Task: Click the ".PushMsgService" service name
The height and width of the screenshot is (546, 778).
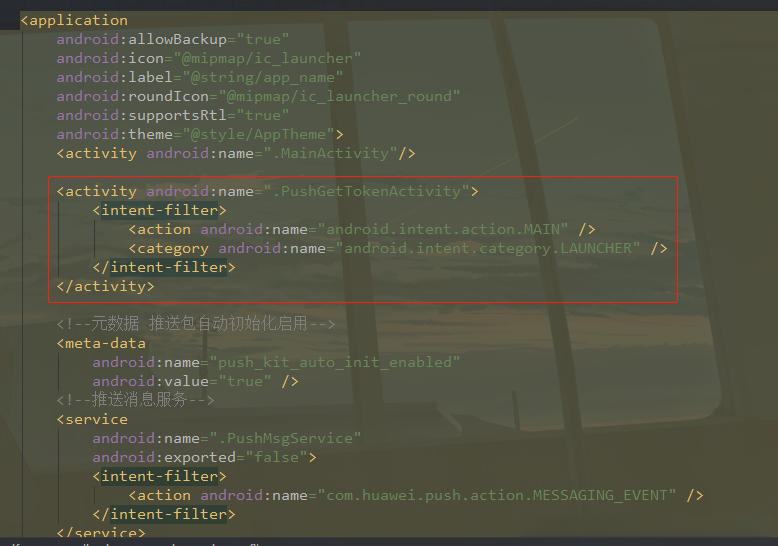Action: [x=285, y=438]
